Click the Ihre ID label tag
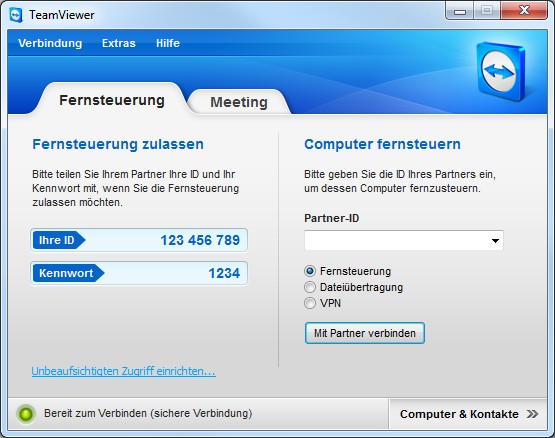Viewport: 555px width, 438px height. point(59,240)
